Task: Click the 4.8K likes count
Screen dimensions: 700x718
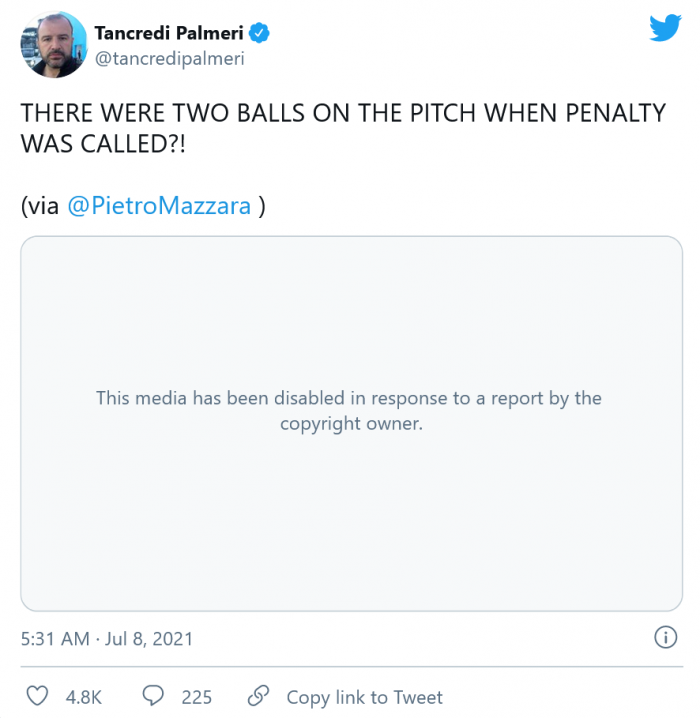Action: [x=84, y=697]
